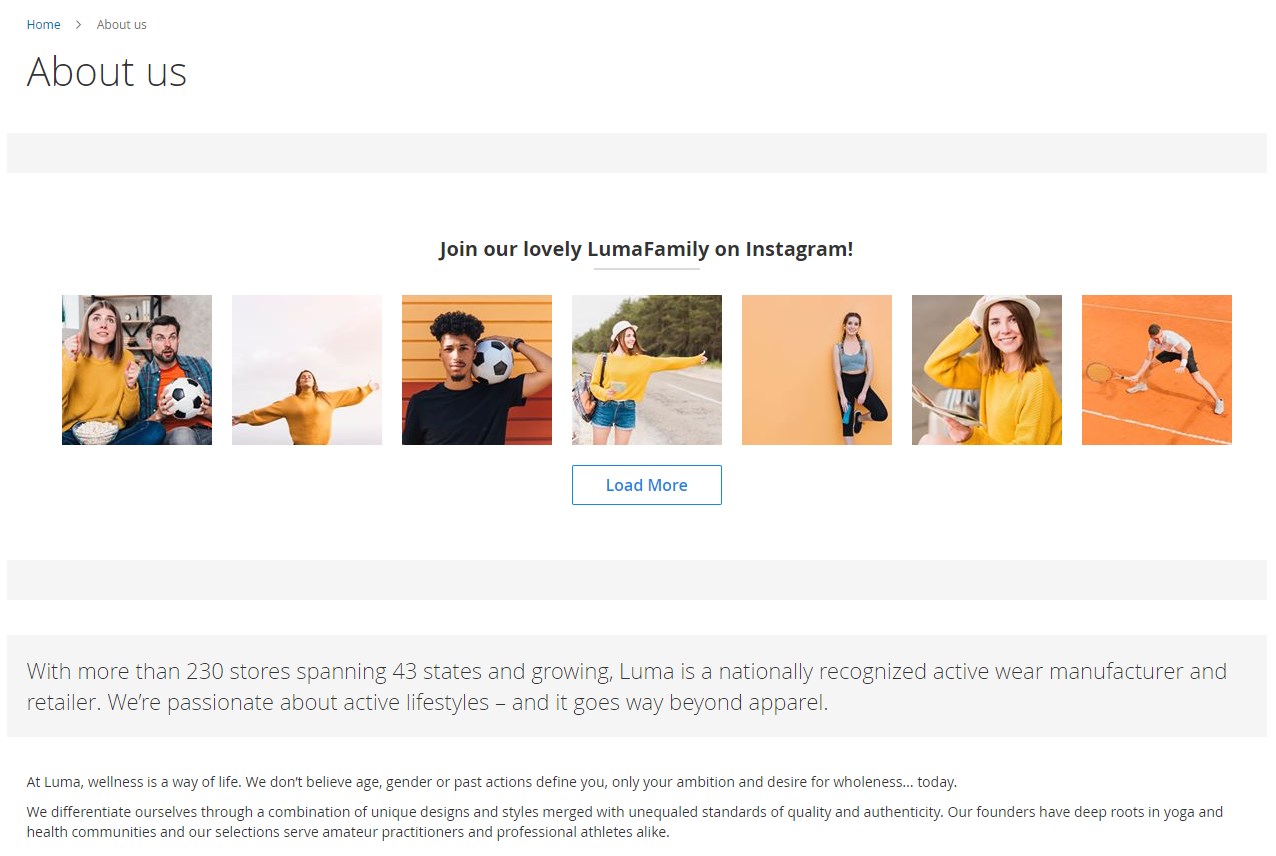Open photo of hitchhiking woman on the road
Image resolution: width=1276 pixels, height=856 pixels.
647,370
